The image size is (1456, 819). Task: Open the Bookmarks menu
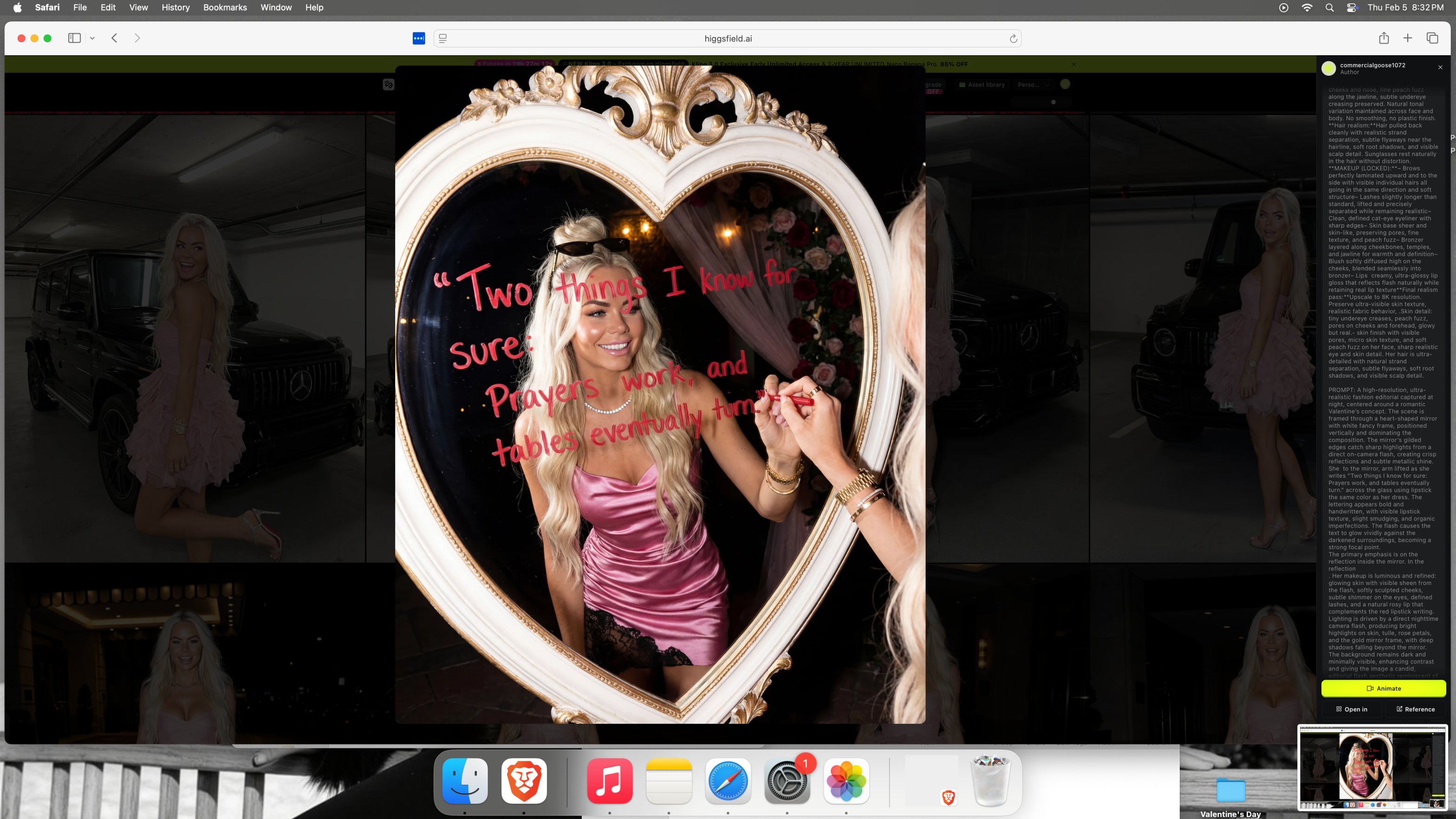point(224,7)
